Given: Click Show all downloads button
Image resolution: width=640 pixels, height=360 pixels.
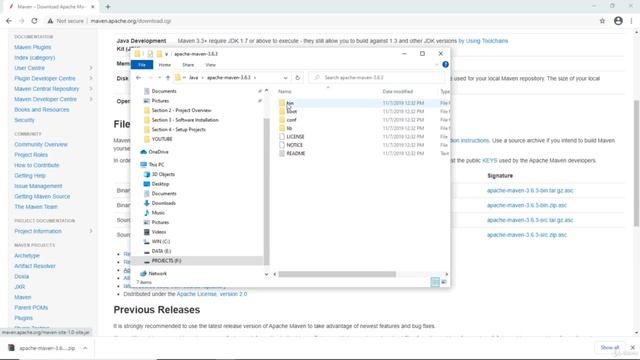Looking at the screenshot, I should [609, 347].
